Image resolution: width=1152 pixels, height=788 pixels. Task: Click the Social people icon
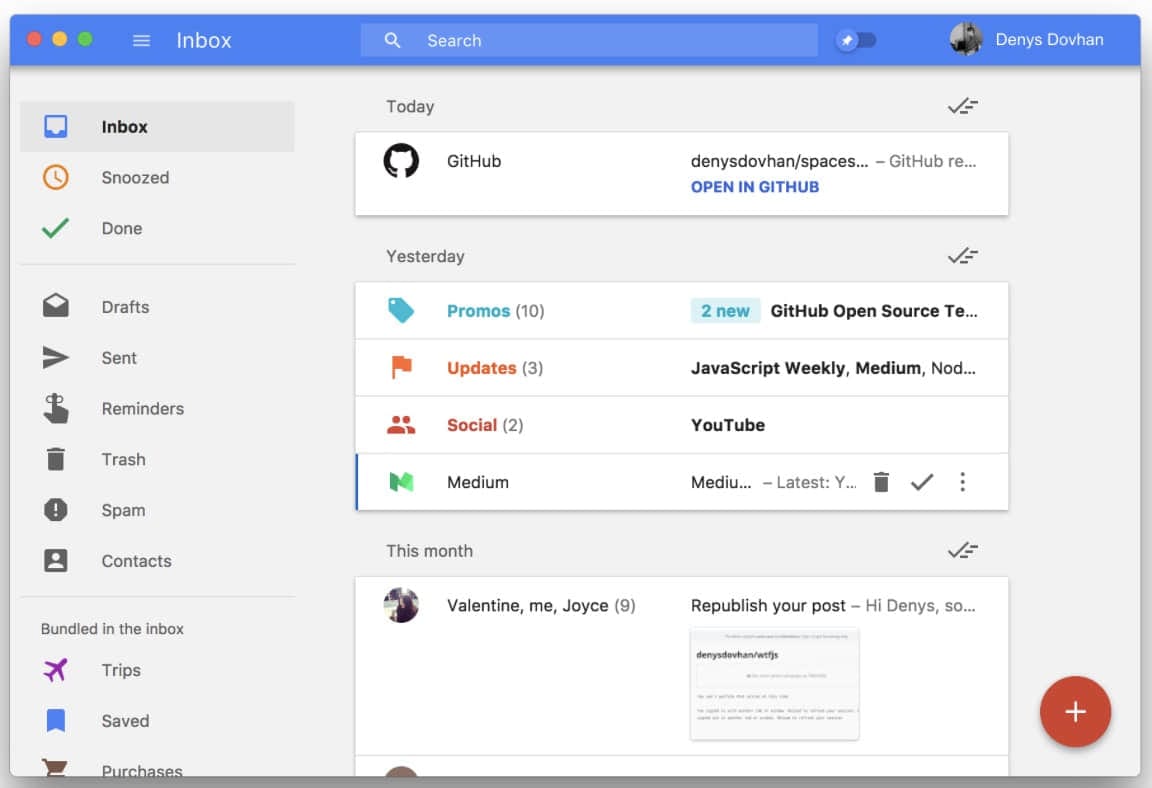click(x=401, y=424)
